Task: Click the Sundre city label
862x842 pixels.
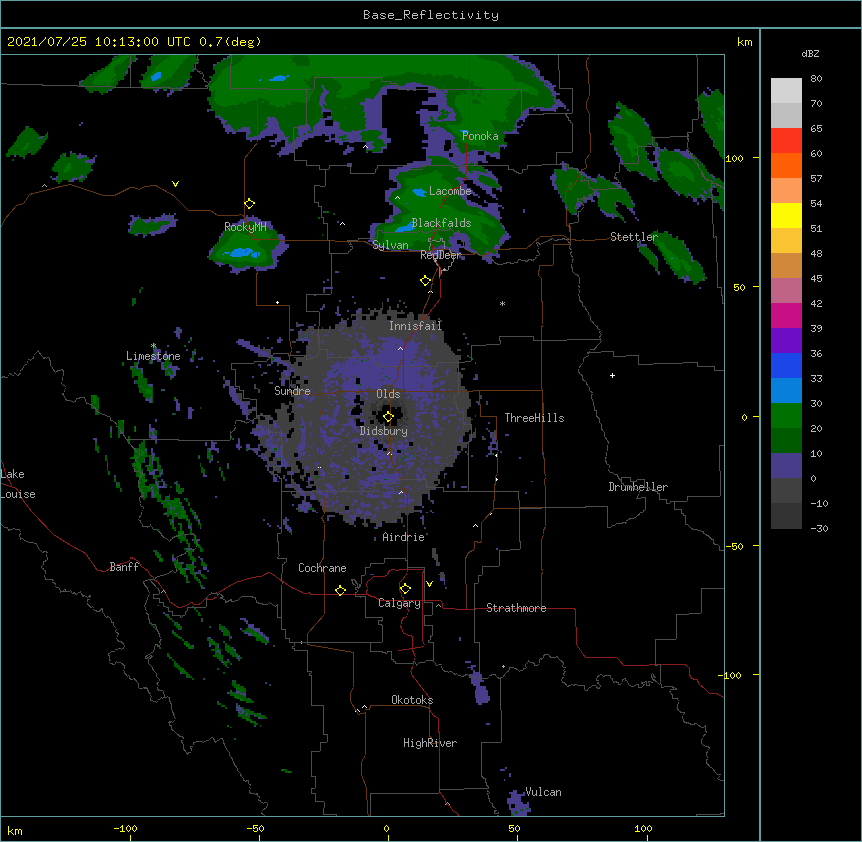Action: click(x=292, y=391)
